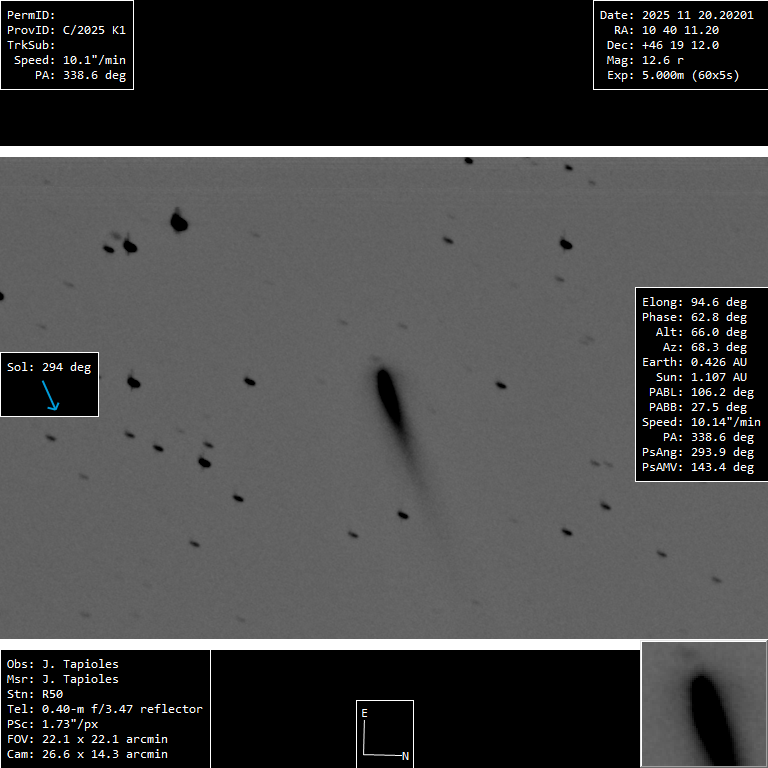
Task: Click the E/N compass orientation indicator
Action: tap(384, 733)
